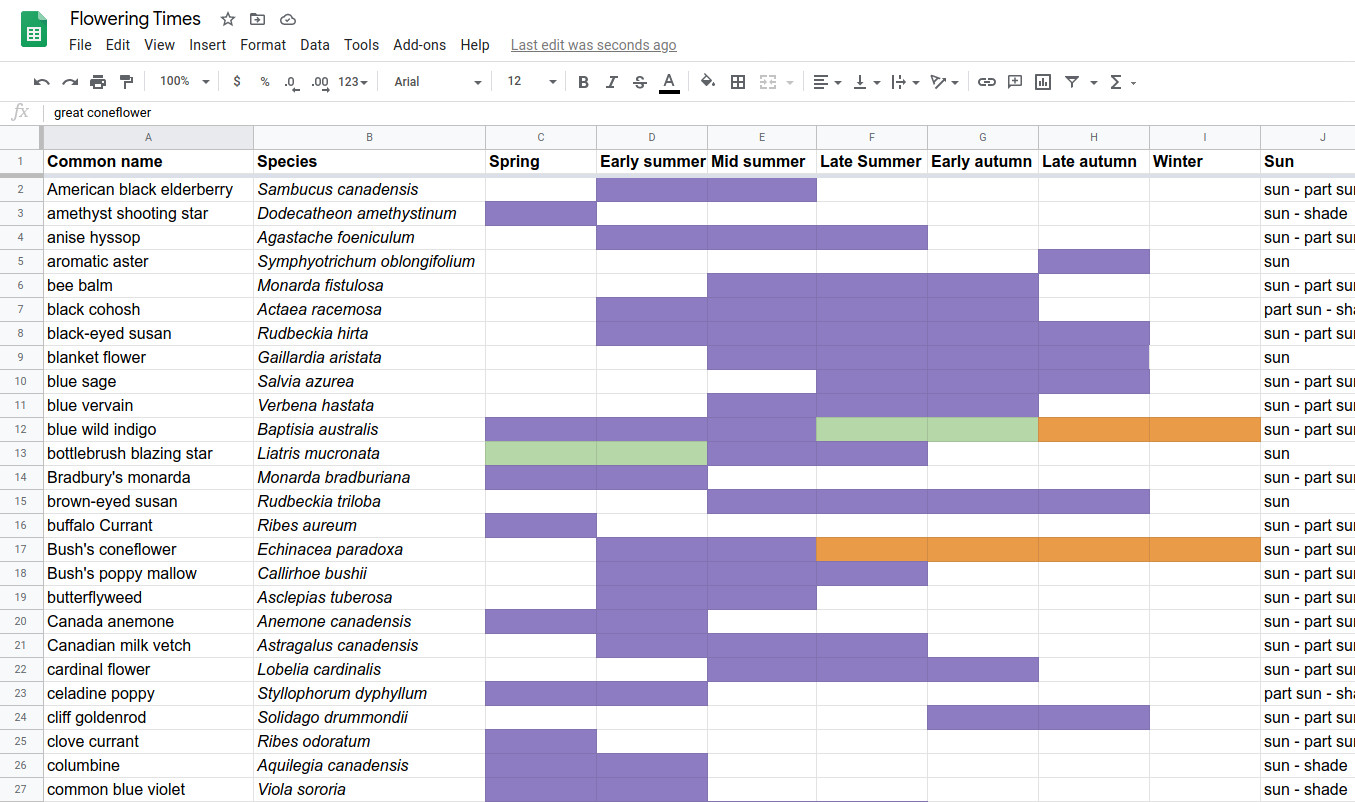1355x802 pixels.
Task: Click the undo arrow icon
Action: [41, 82]
